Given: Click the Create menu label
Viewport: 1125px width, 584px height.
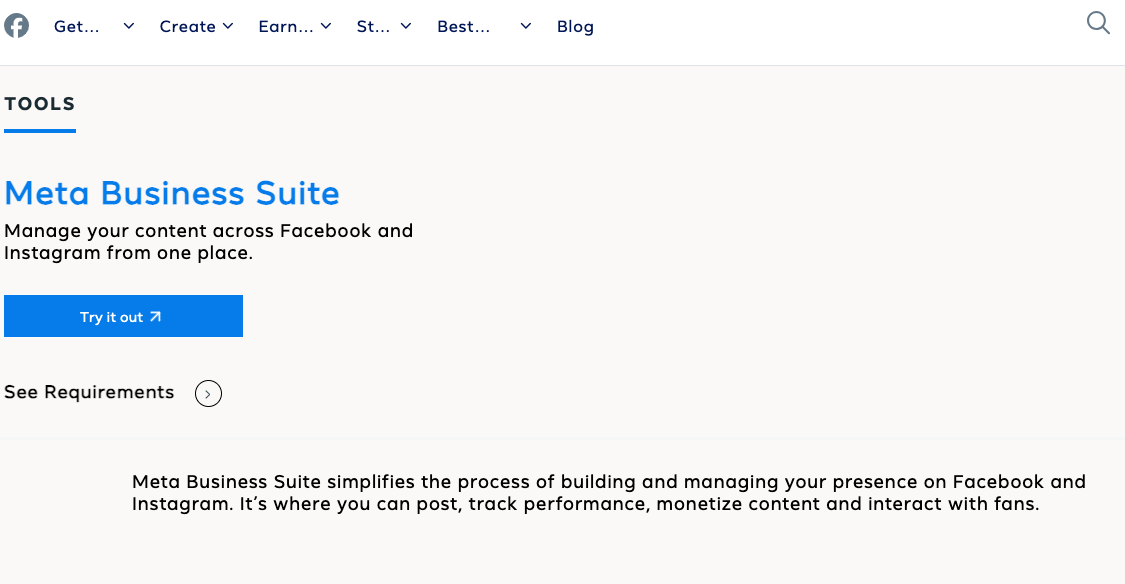Looking at the screenshot, I should [188, 26].
